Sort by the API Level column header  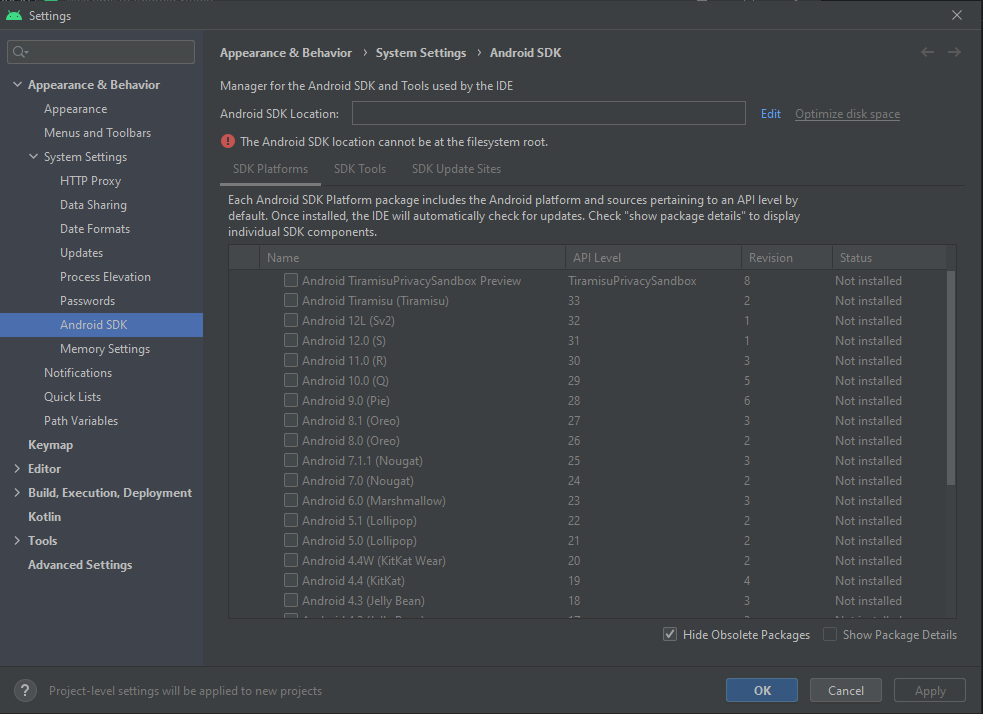tap(653, 258)
